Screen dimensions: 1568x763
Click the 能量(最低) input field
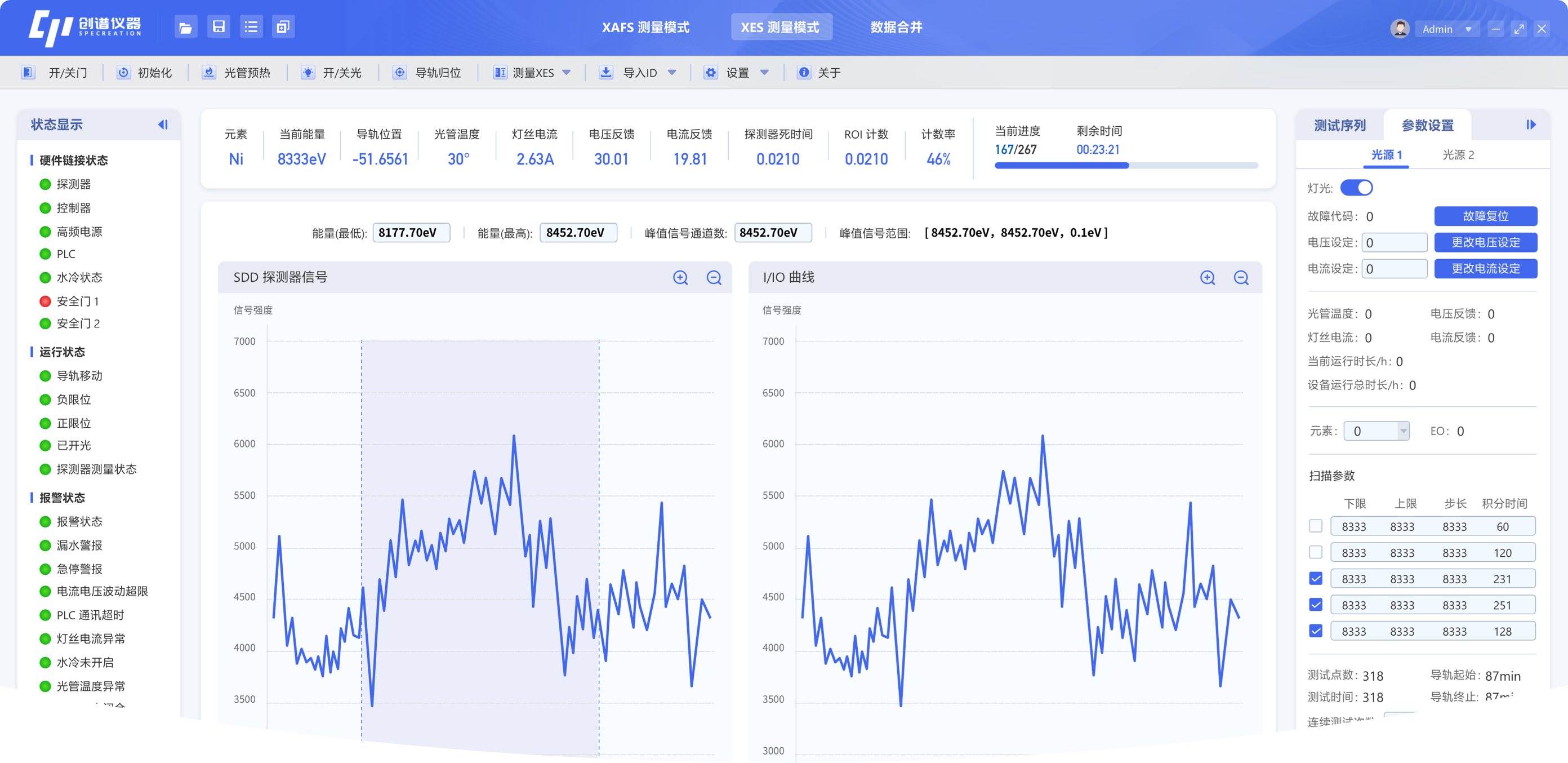pos(412,233)
